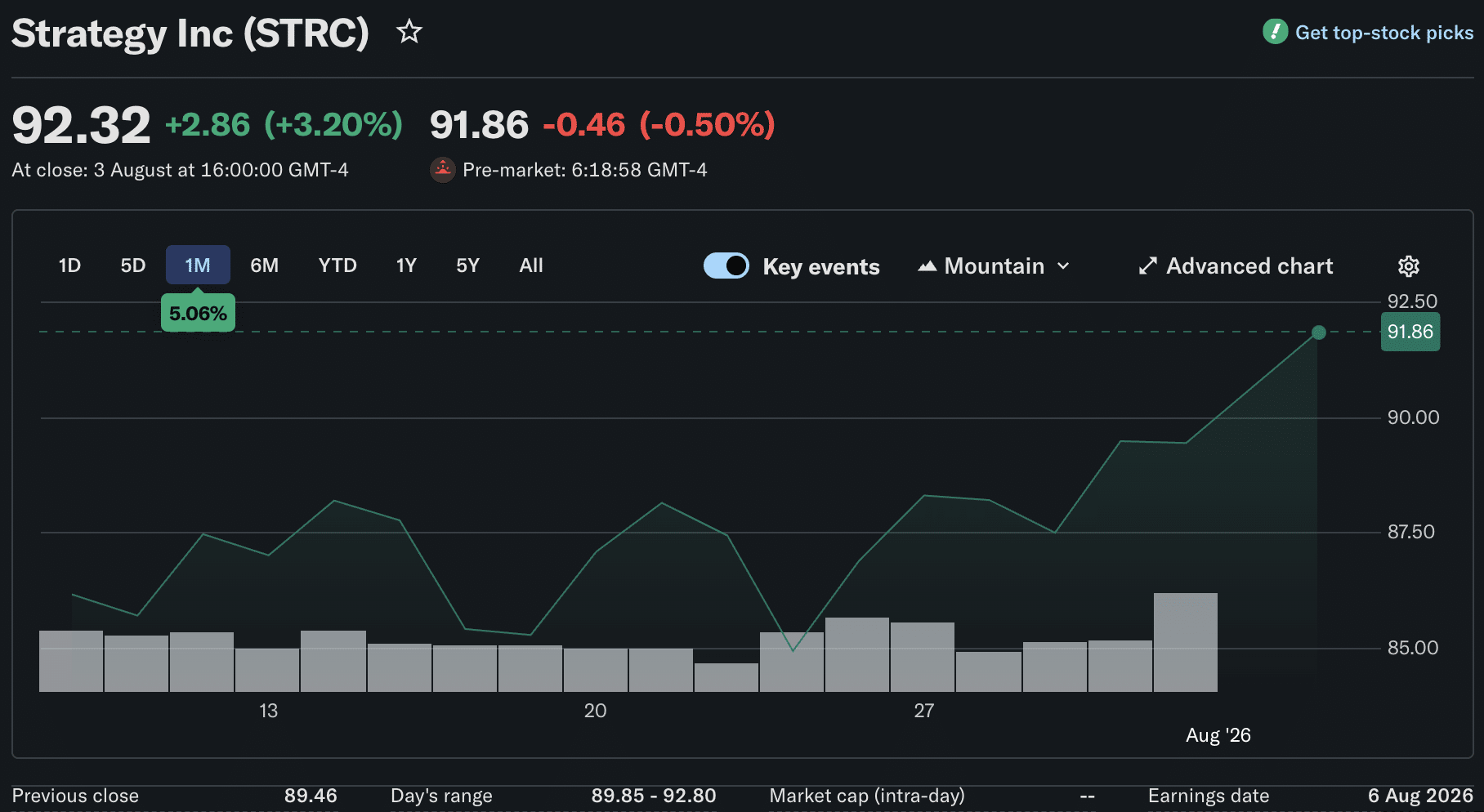
Task: Select the 1D time range tab
Action: pyautogui.click(x=70, y=265)
